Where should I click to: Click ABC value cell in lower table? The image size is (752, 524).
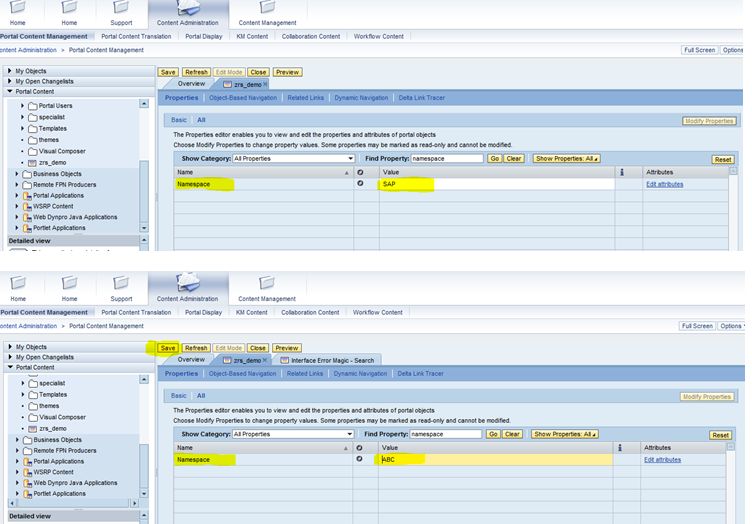pyautogui.click(x=496, y=460)
